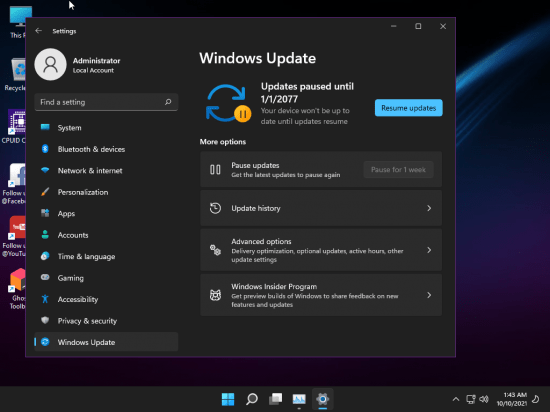Show hidden tray icons chevron
This screenshot has width=550, height=412.
pos(456,399)
